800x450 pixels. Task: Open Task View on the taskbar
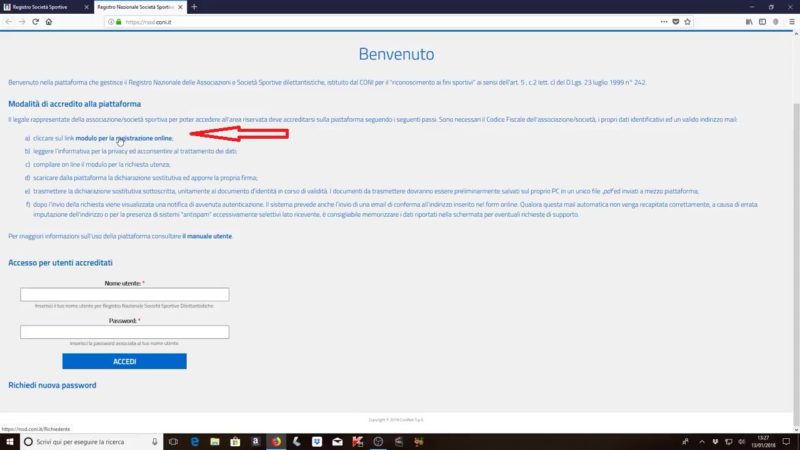[173, 442]
